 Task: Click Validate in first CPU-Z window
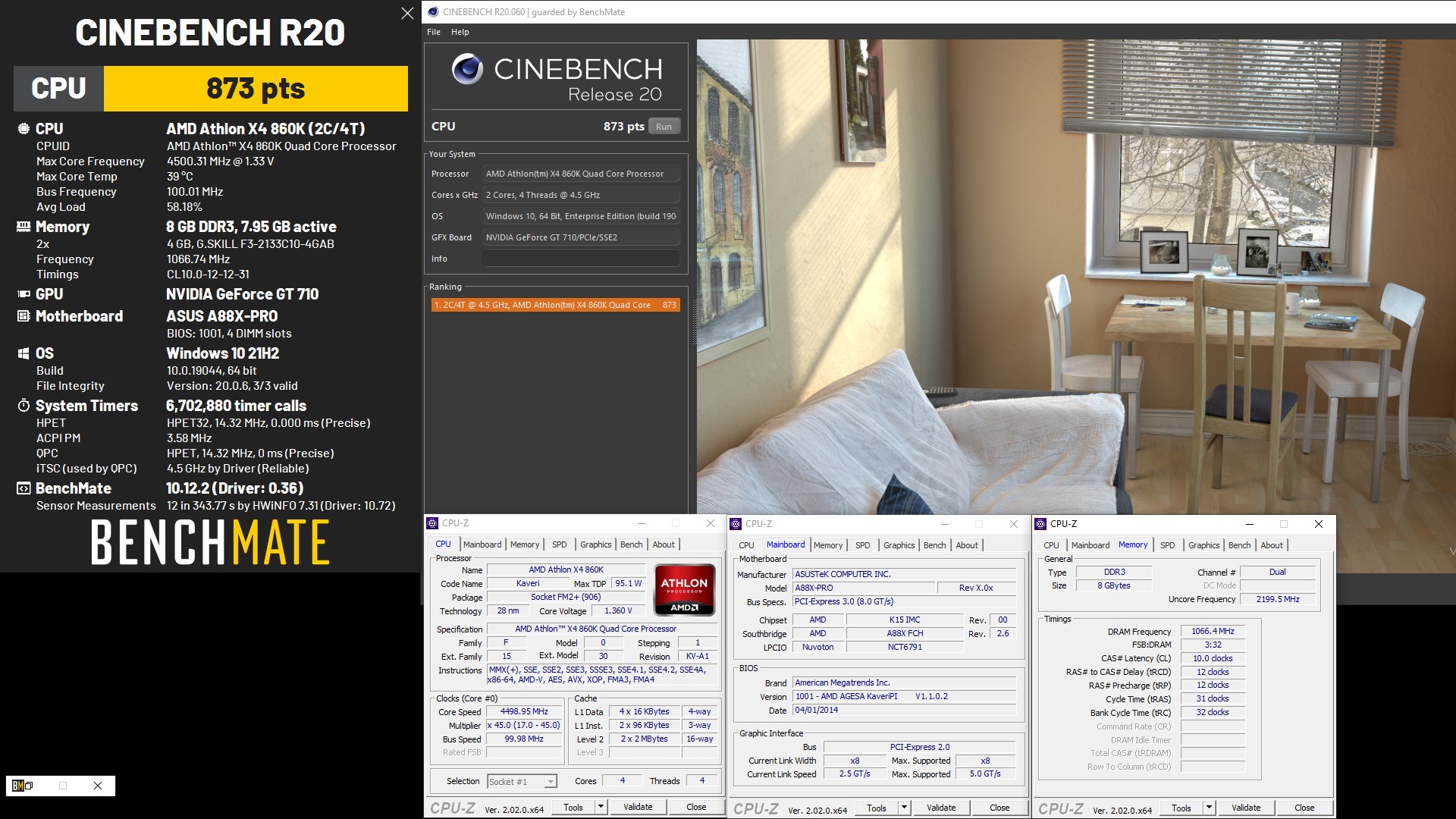point(638,807)
